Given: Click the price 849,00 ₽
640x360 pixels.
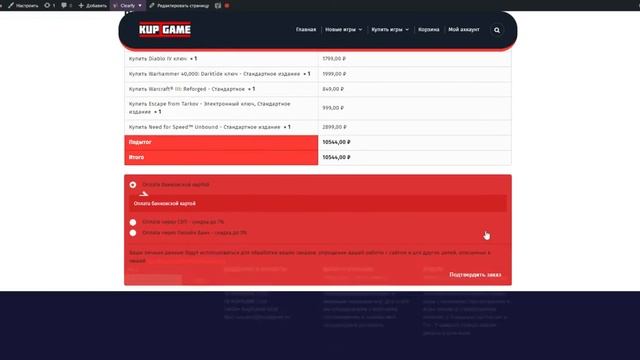Looking at the screenshot, I should (333, 89).
